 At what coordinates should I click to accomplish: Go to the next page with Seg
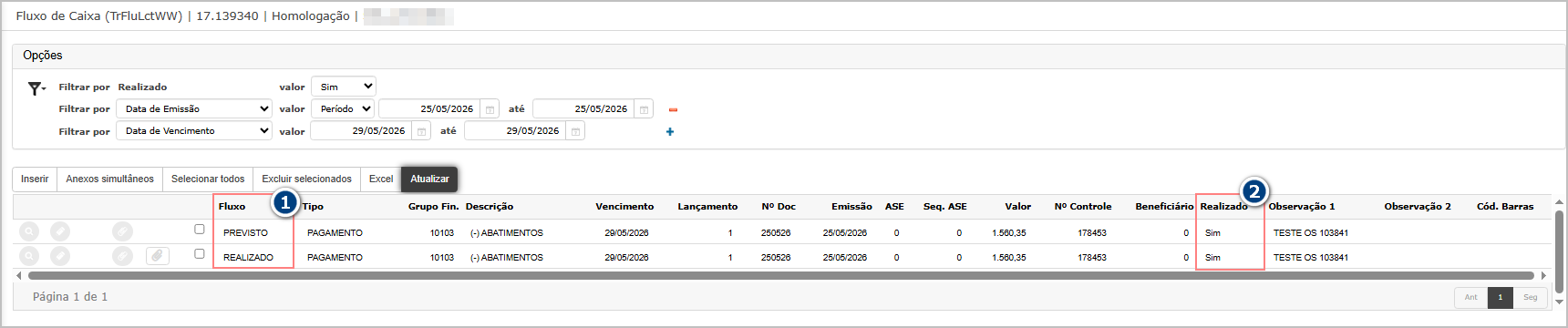(x=1530, y=297)
